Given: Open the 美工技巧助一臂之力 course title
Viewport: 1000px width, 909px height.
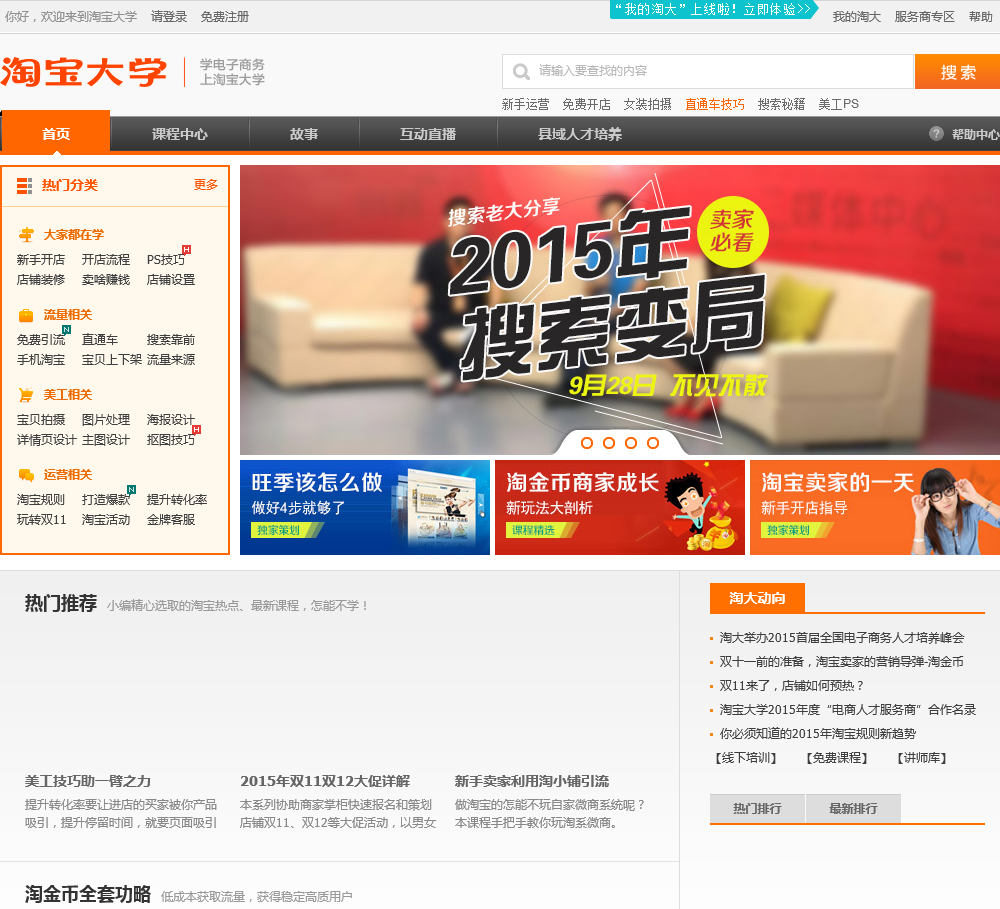Looking at the screenshot, I should [x=88, y=781].
